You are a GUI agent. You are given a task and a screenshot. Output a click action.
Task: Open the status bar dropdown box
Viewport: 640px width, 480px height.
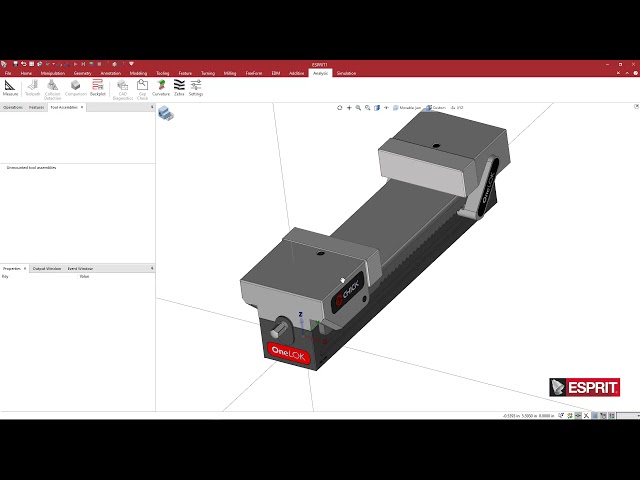(628, 416)
